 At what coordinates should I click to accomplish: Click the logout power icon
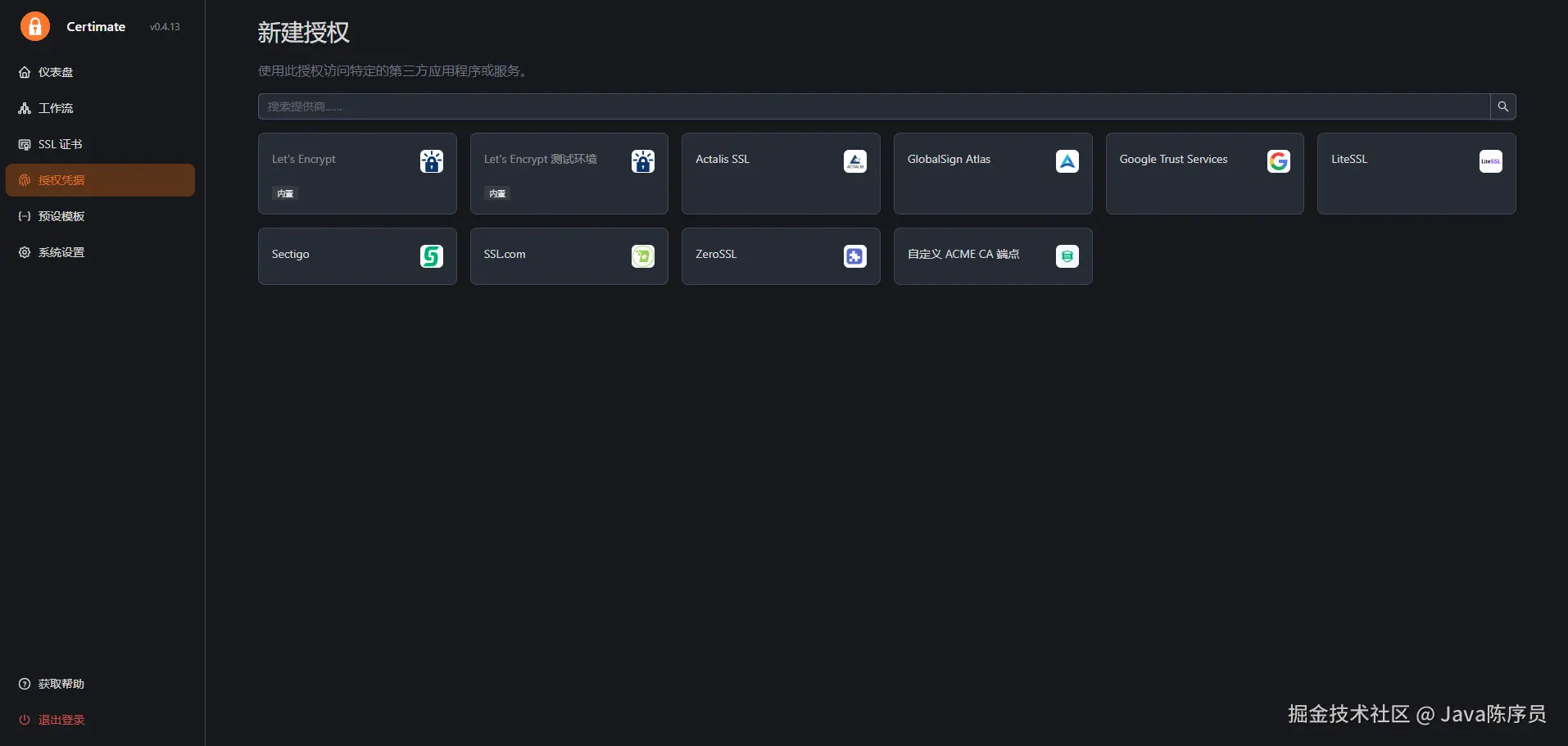tap(25, 720)
